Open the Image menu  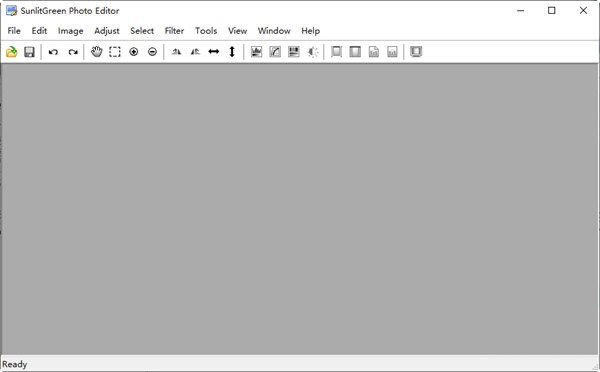[x=70, y=31]
